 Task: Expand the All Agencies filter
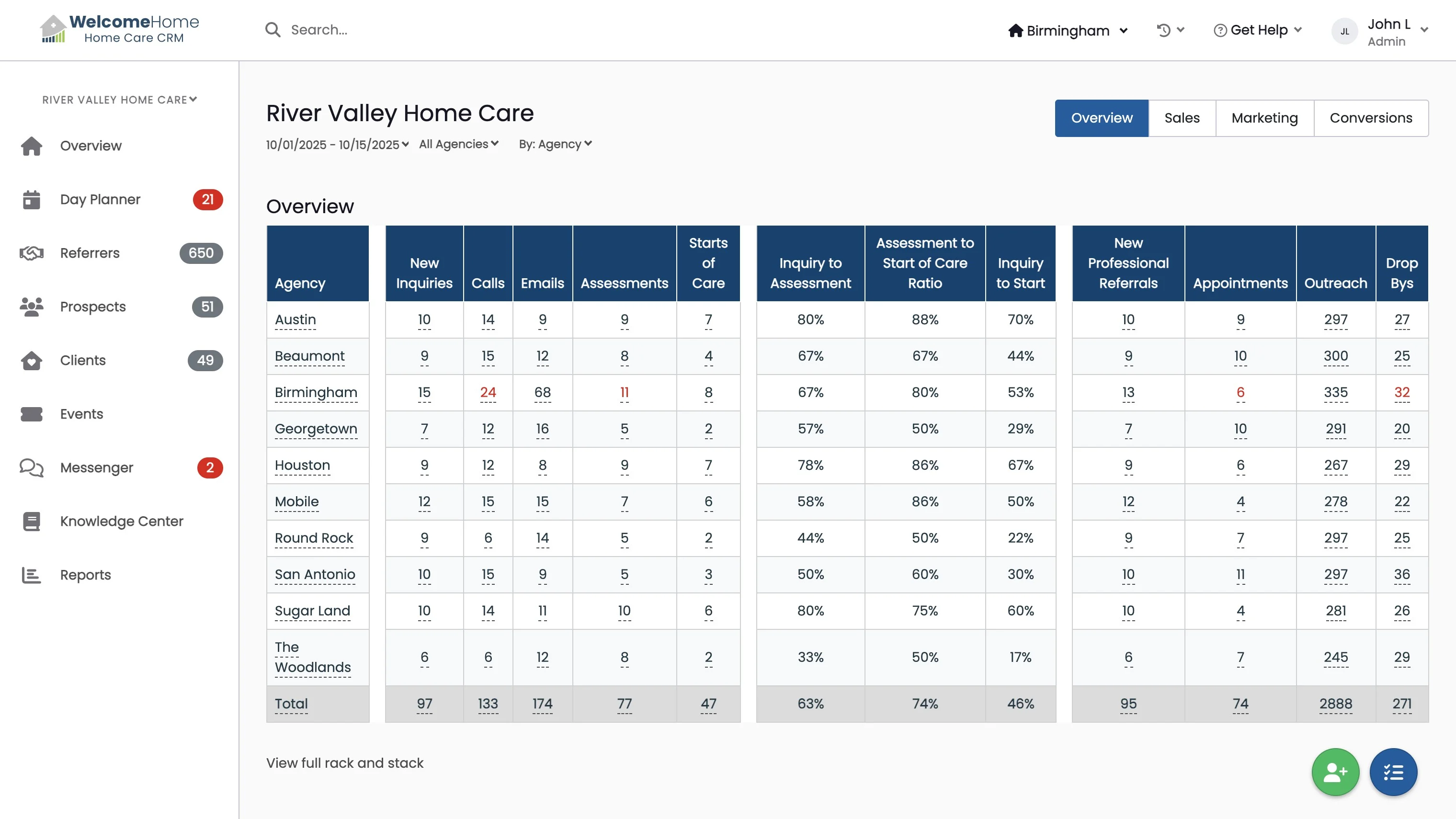[x=458, y=144]
